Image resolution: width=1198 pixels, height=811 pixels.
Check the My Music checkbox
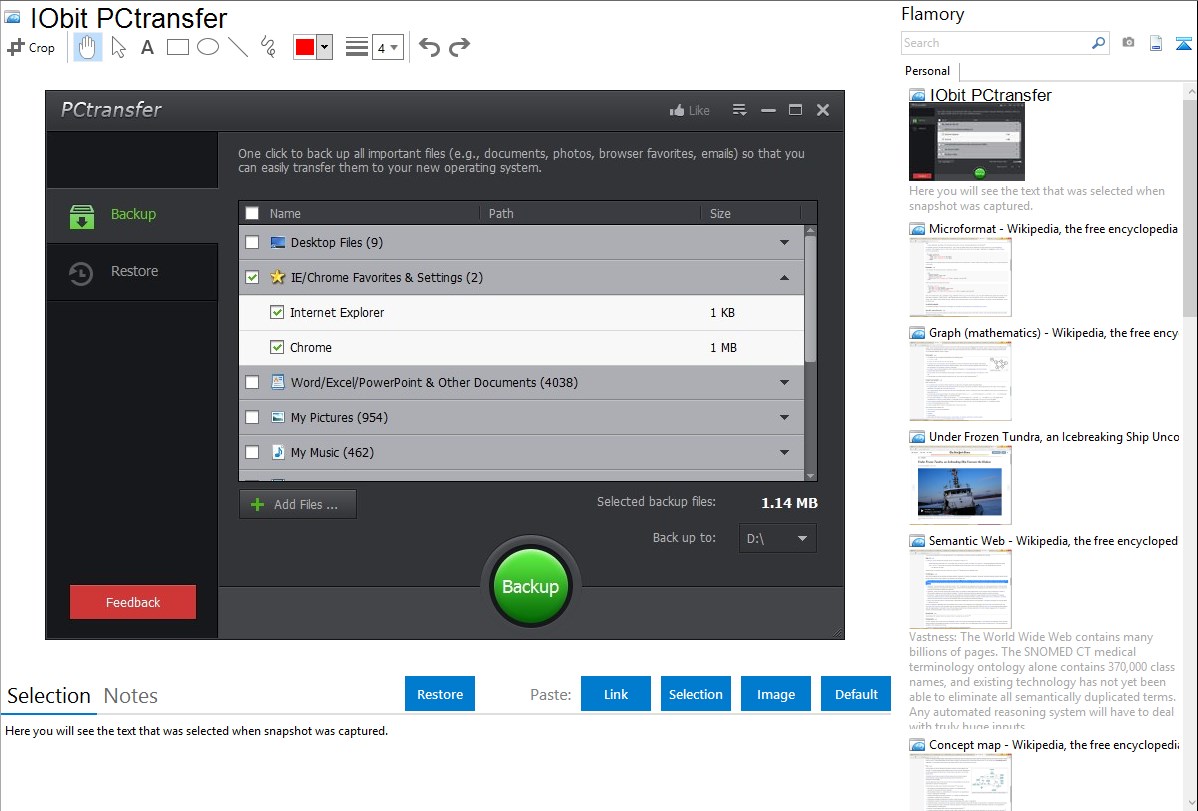pyautogui.click(x=252, y=453)
